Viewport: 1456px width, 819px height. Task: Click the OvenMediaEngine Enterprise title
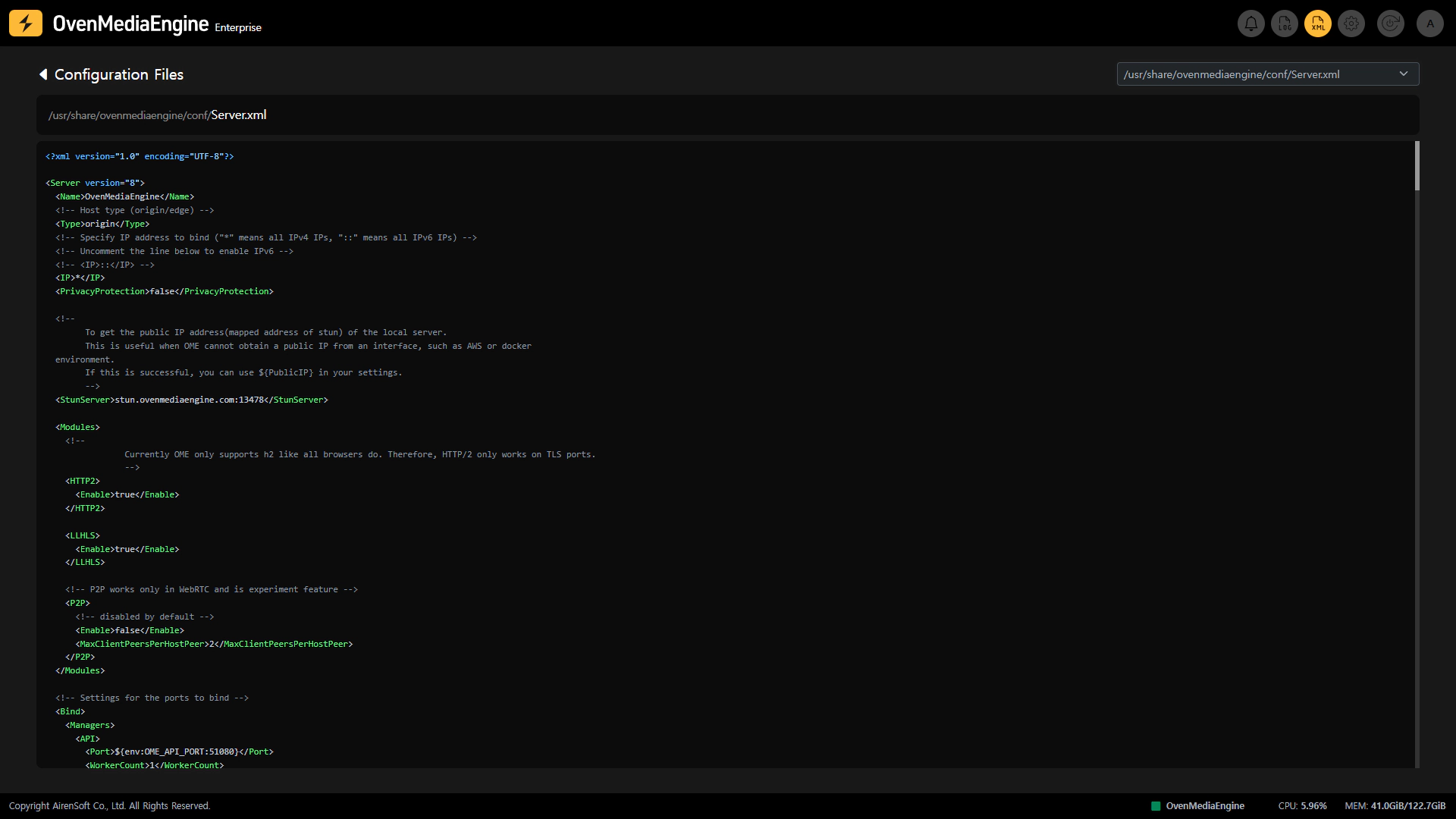157,24
